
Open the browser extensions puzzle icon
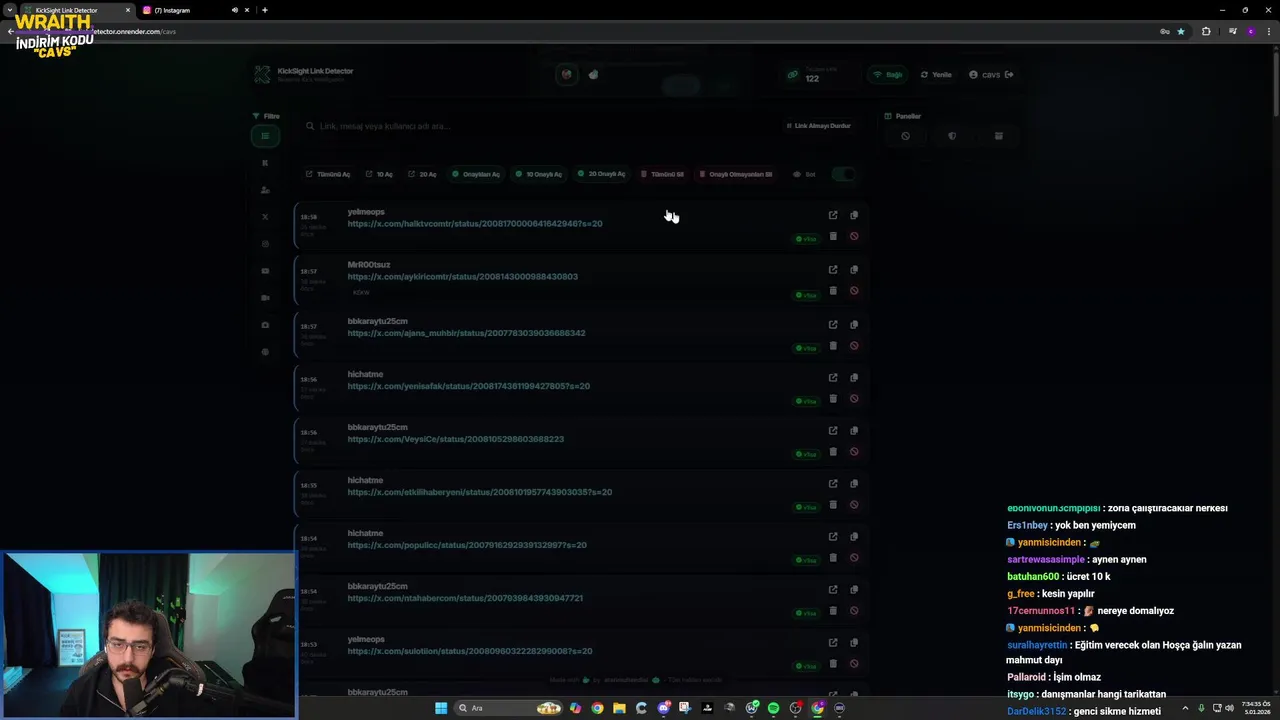pos(1206,31)
